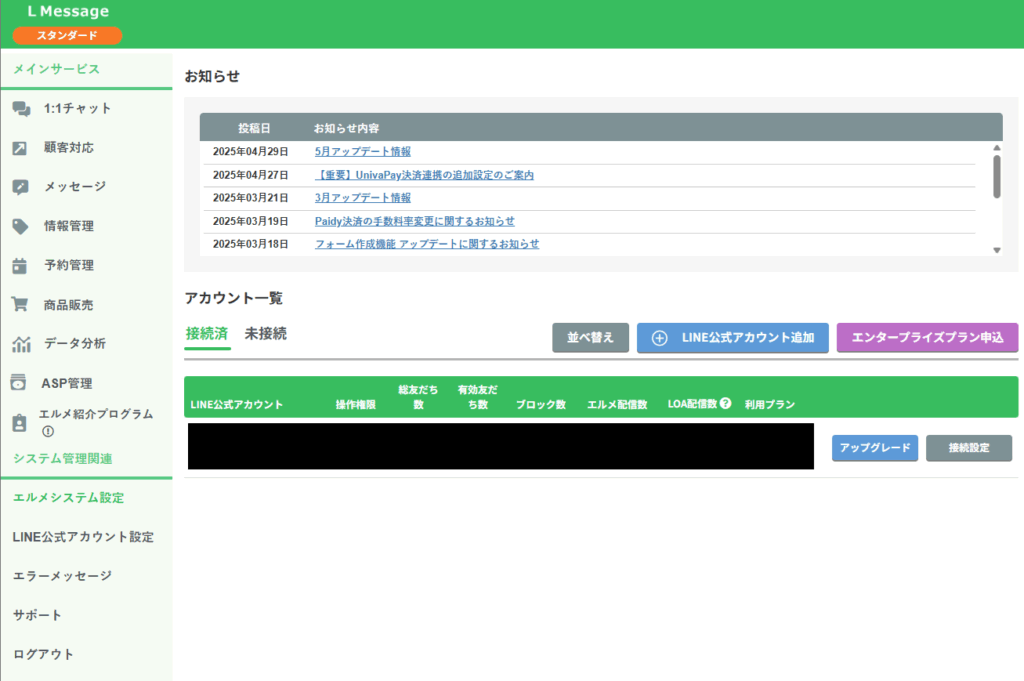Click the notice list scroll up arrow
The height and width of the screenshot is (681, 1024).
point(997,148)
